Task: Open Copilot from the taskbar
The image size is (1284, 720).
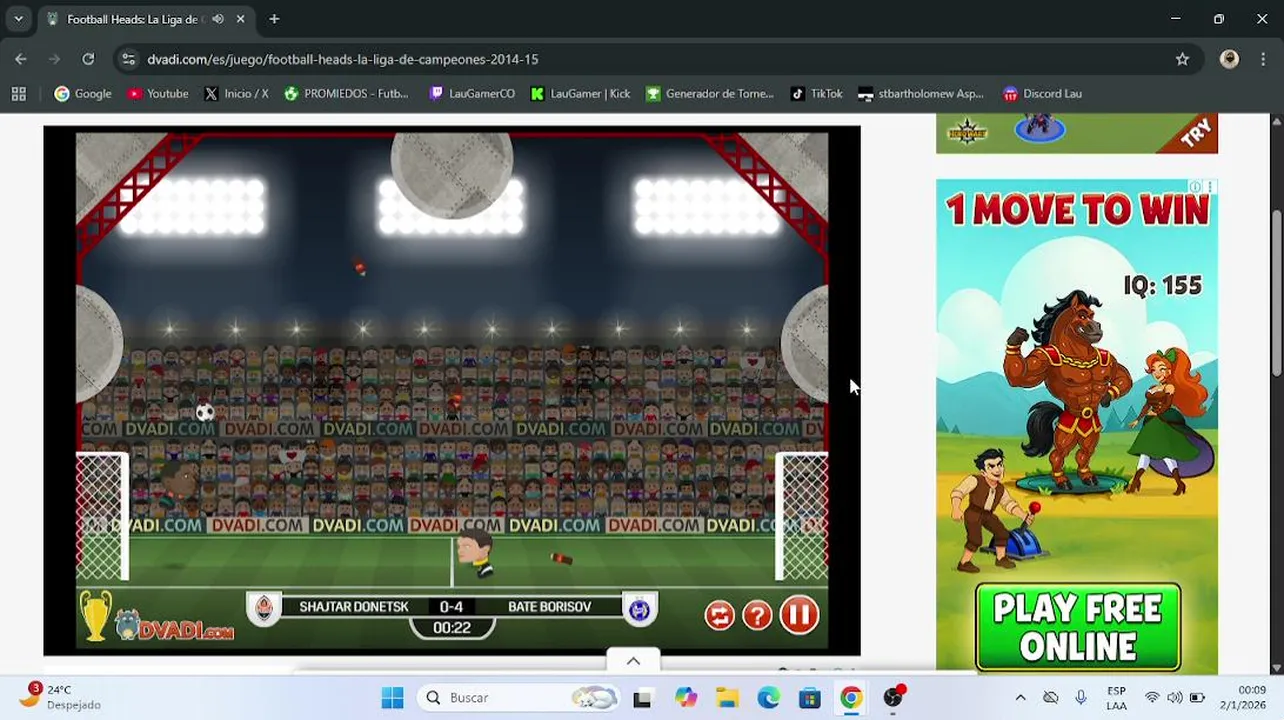Action: (685, 697)
